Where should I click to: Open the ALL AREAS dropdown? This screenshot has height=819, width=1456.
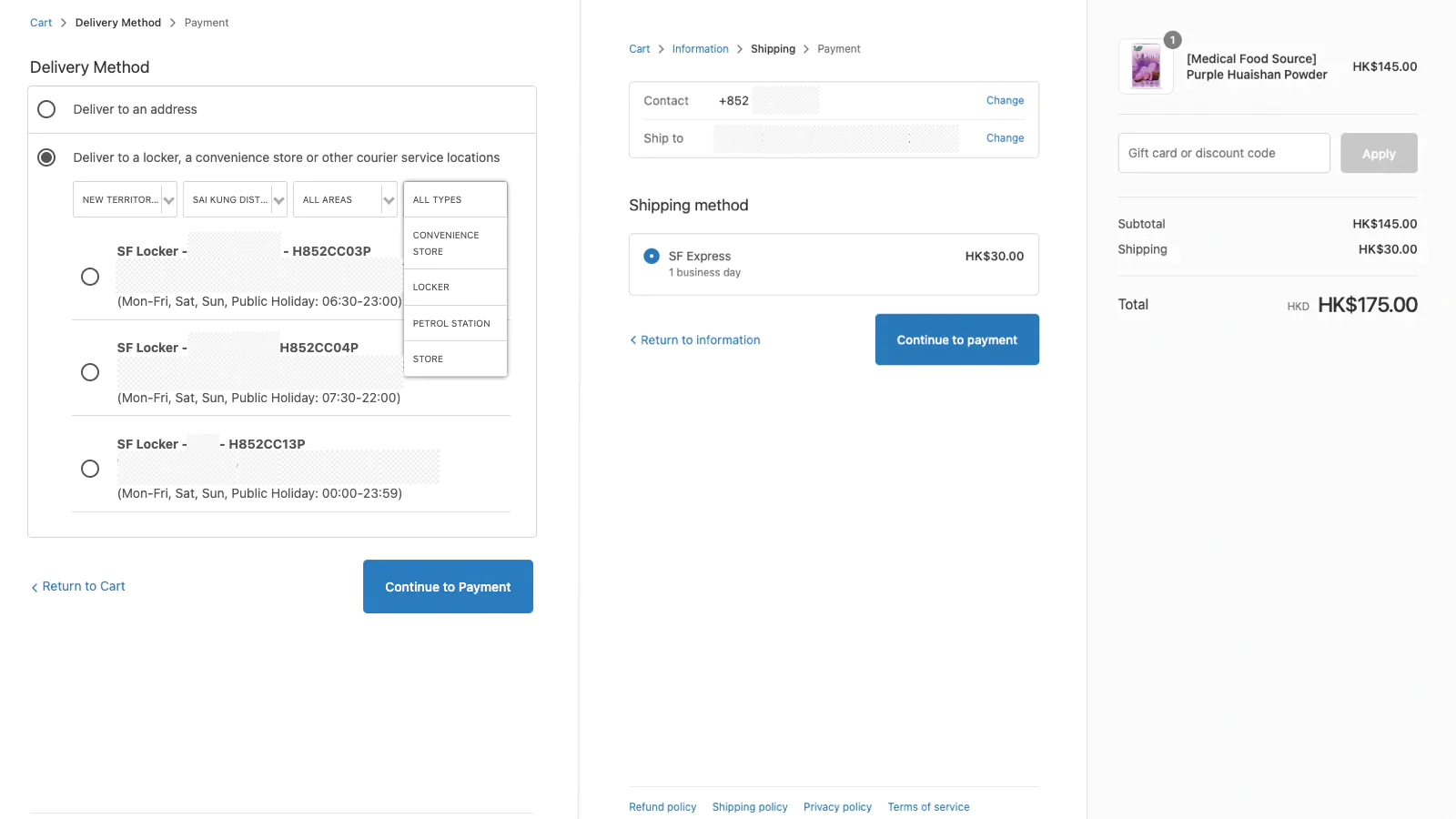(345, 199)
